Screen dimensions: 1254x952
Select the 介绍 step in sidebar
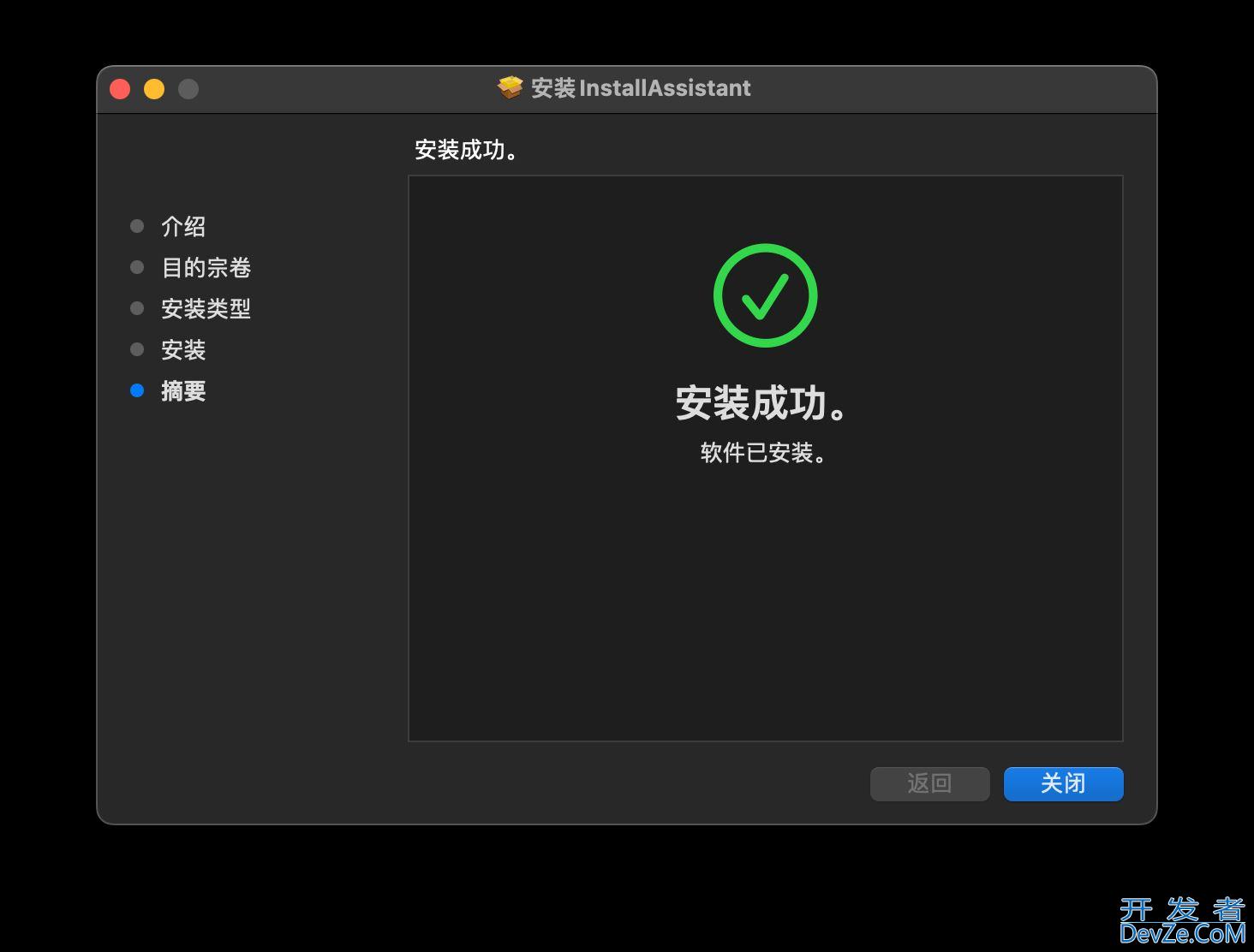pyautogui.click(x=183, y=226)
